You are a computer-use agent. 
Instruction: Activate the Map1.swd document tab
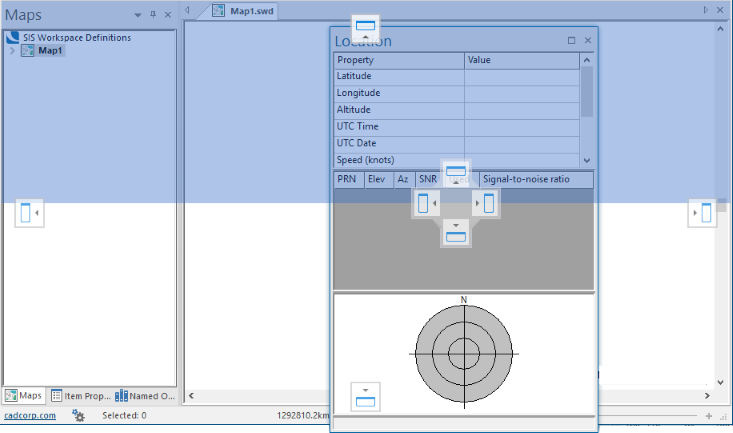tap(243, 11)
